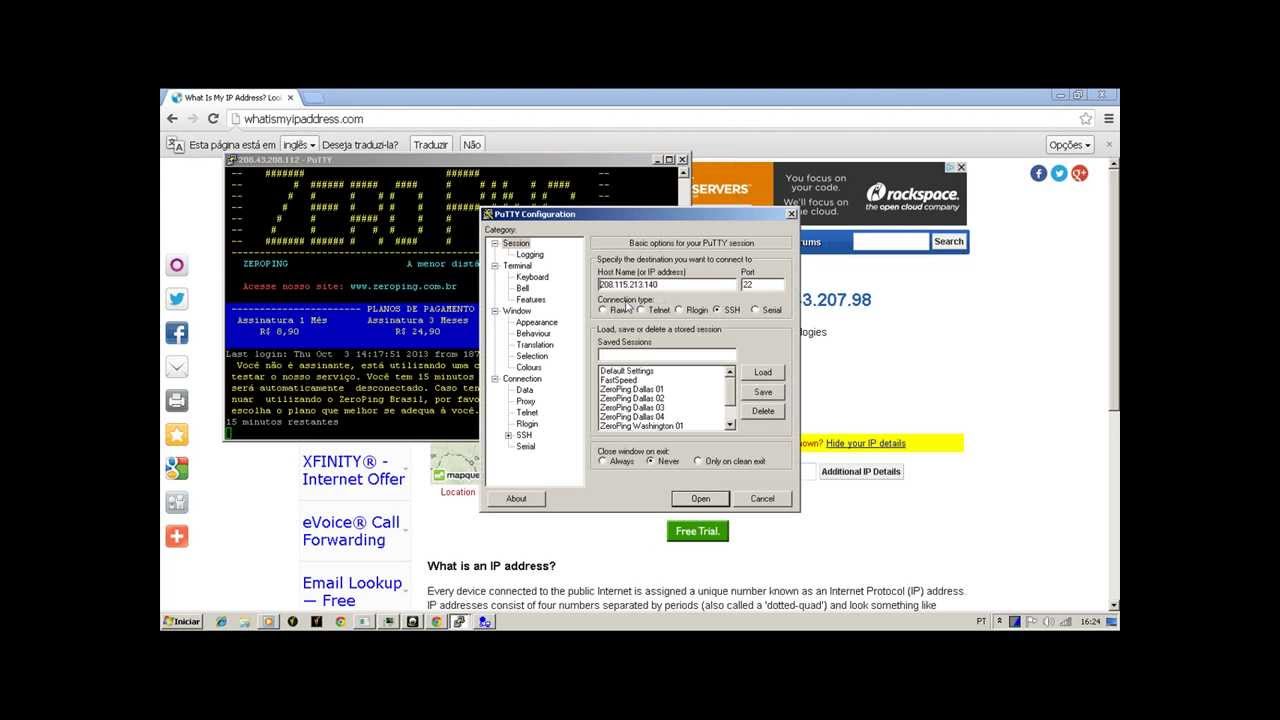Select the Appearance category
The image size is (1280, 720).
[537, 322]
